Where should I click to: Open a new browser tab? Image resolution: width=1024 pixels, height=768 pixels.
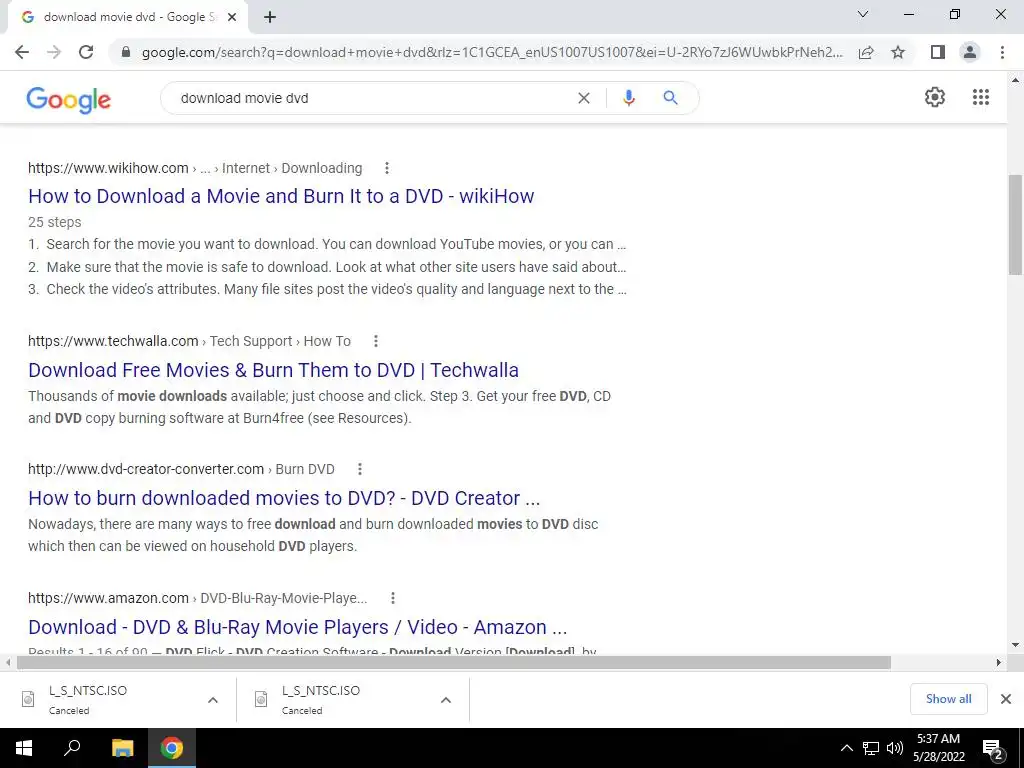click(270, 17)
